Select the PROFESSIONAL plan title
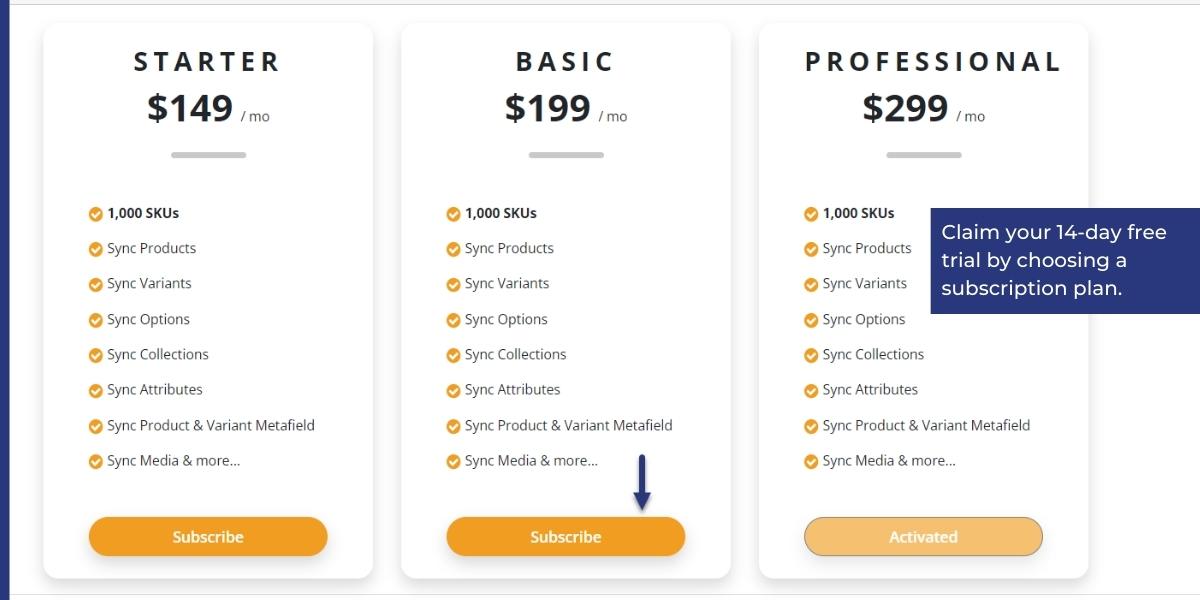1200x600 pixels. point(933,62)
